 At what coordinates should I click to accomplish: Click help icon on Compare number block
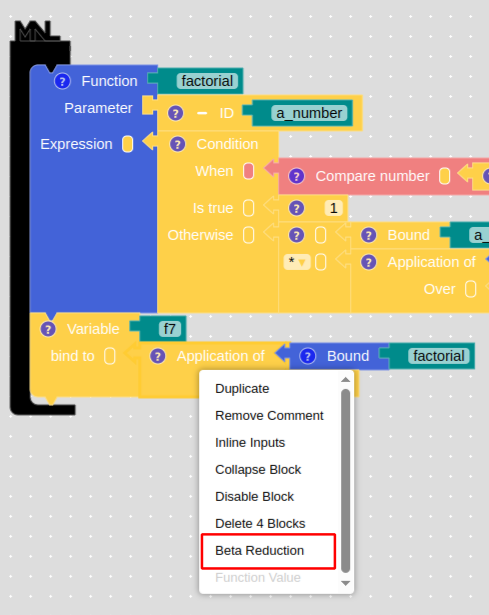[x=296, y=176]
